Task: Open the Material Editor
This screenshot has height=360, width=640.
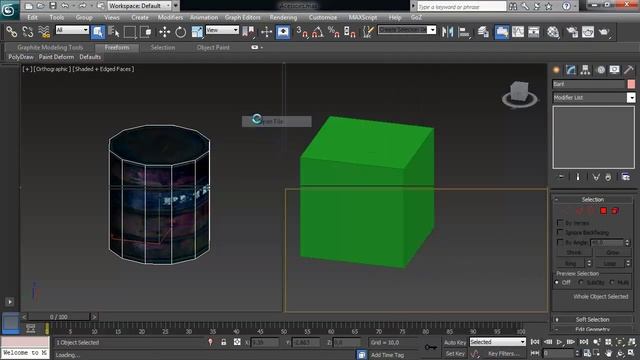Action: click(553, 32)
